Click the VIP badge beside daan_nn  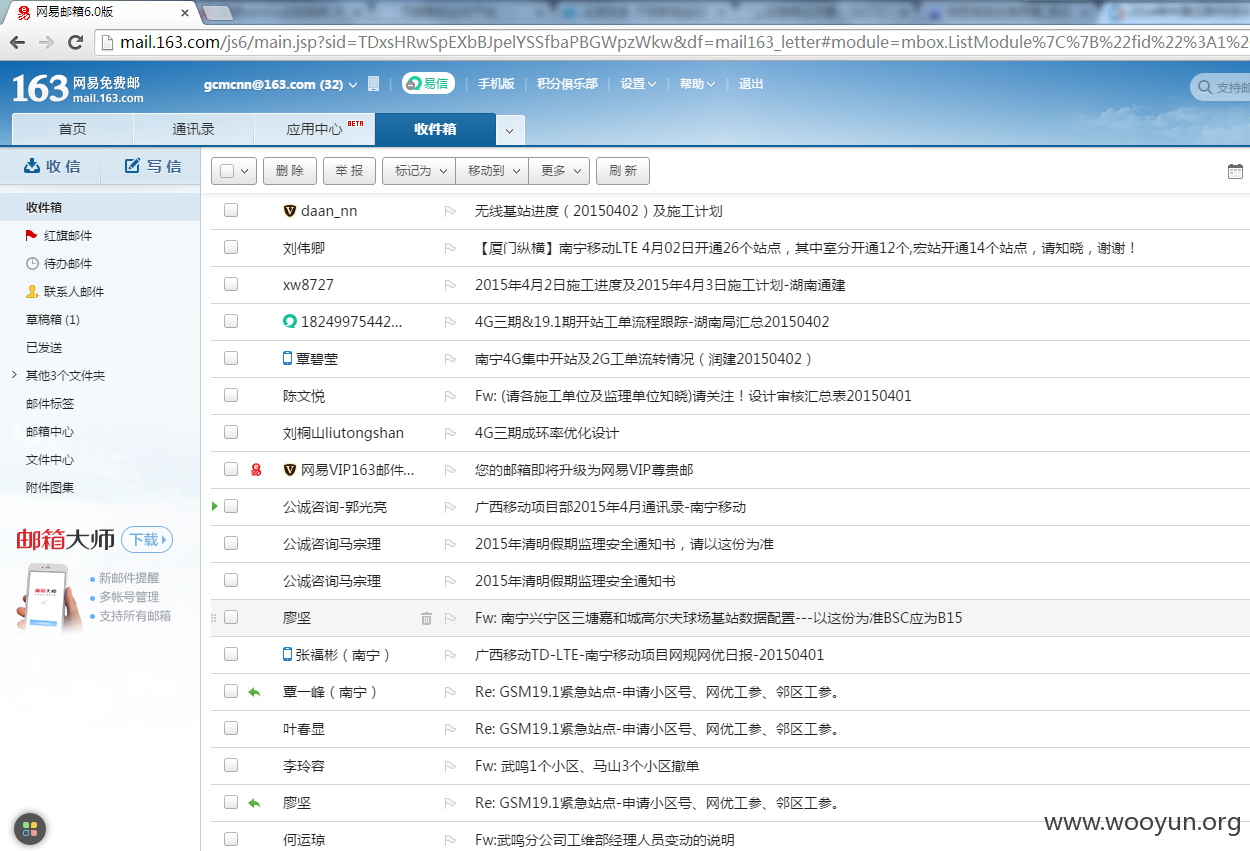[x=290, y=211]
